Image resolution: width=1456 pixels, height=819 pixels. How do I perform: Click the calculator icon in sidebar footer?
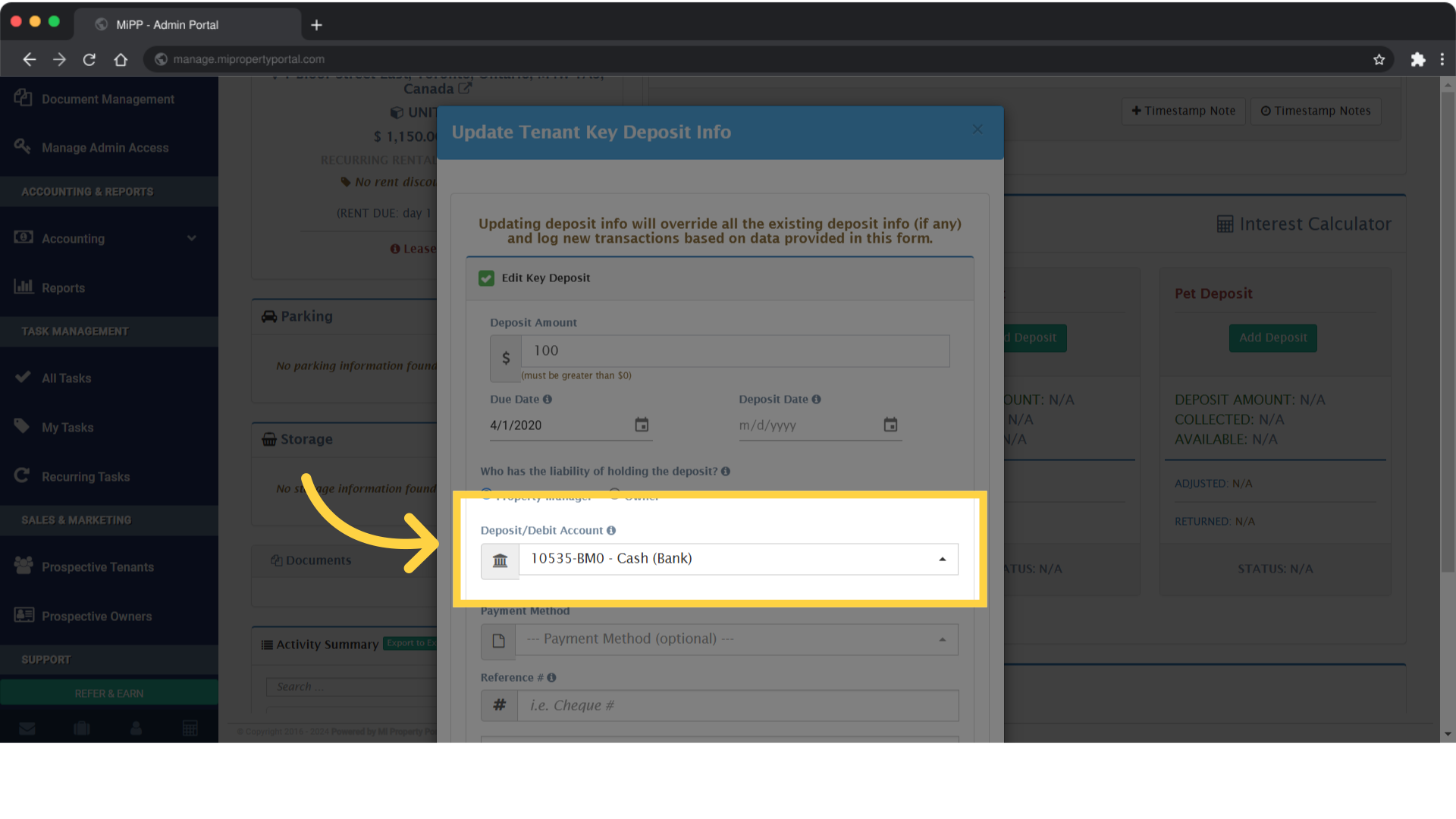190,729
